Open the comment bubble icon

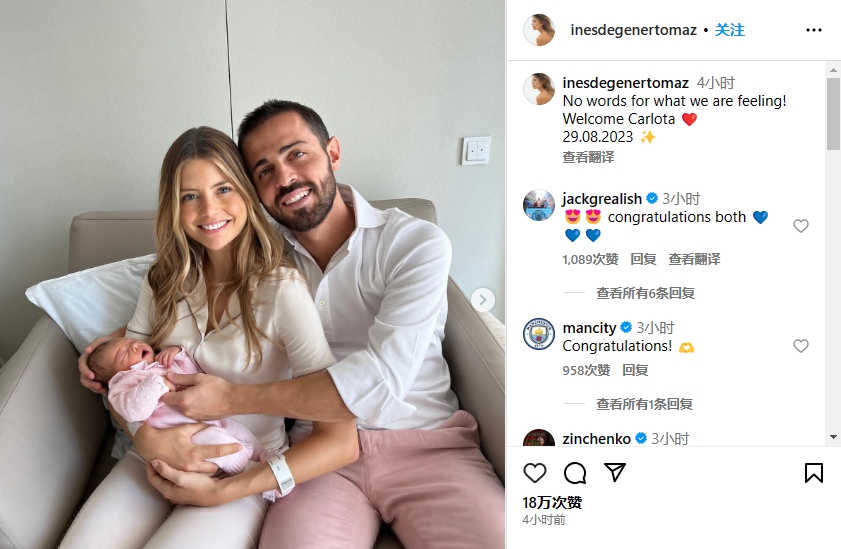pyautogui.click(x=575, y=473)
